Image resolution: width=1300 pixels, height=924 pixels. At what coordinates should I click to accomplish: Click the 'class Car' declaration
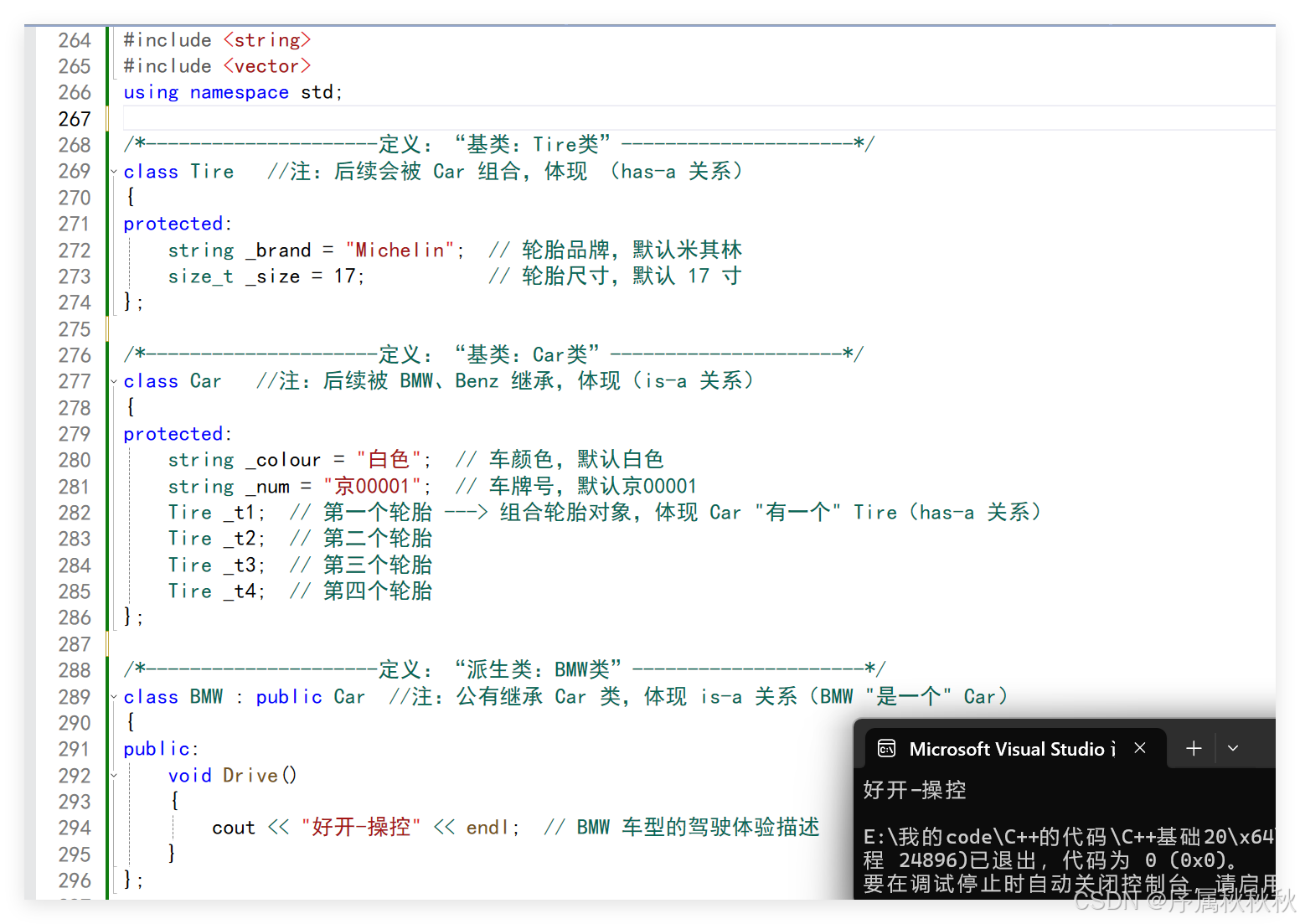[x=173, y=382]
